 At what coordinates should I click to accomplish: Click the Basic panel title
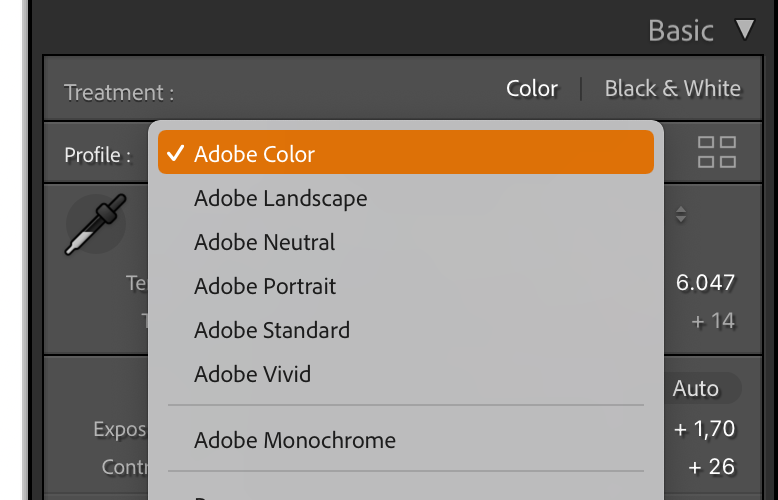point(680,30)
